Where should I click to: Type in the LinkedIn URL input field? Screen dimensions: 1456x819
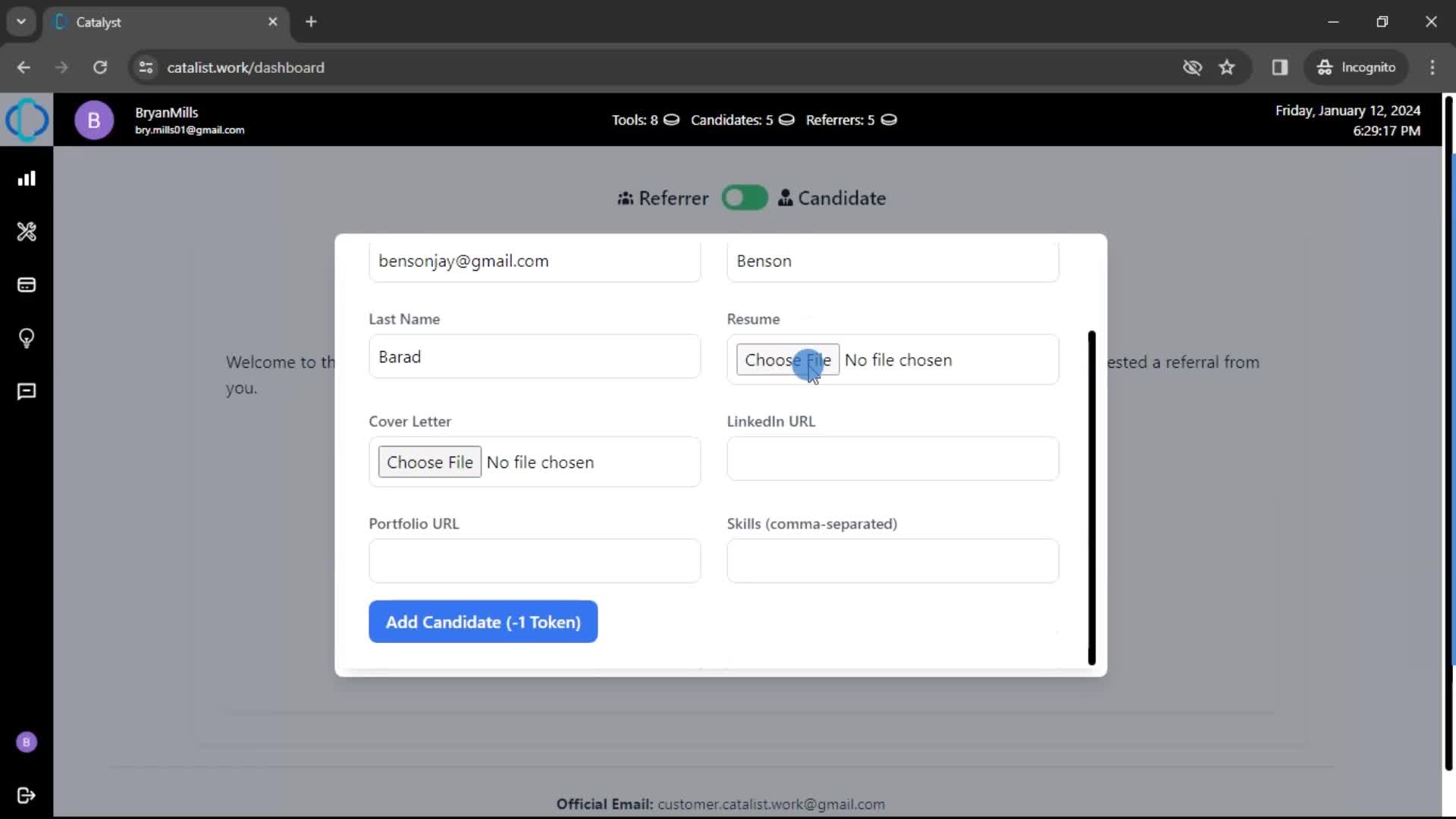click(893, 458)
